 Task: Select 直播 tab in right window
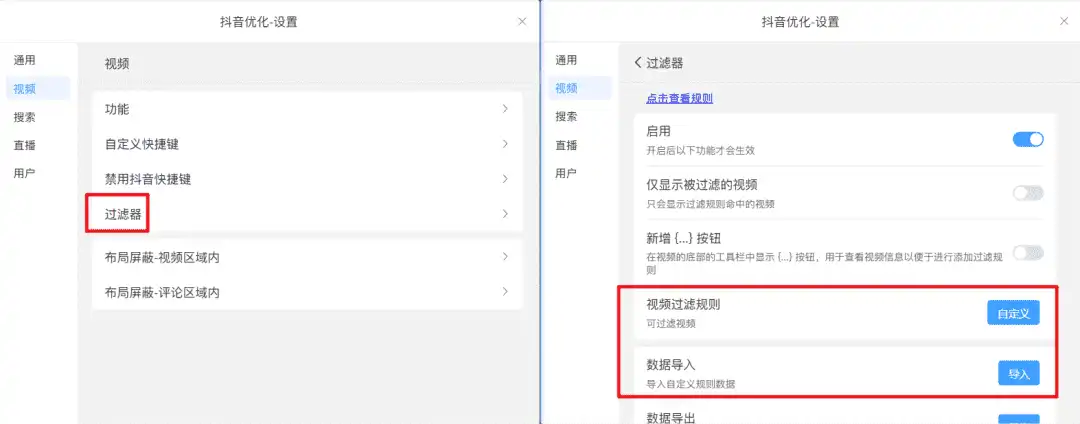[566, 145]
